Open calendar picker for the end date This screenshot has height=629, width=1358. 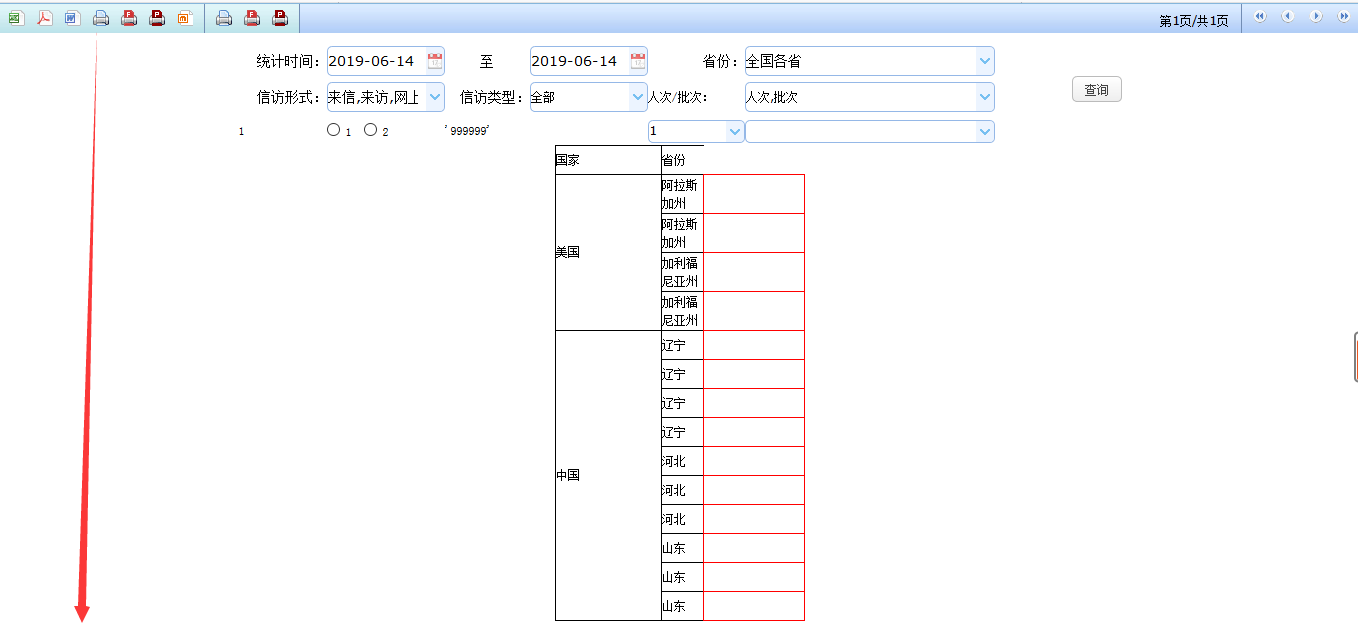point(638,61)
